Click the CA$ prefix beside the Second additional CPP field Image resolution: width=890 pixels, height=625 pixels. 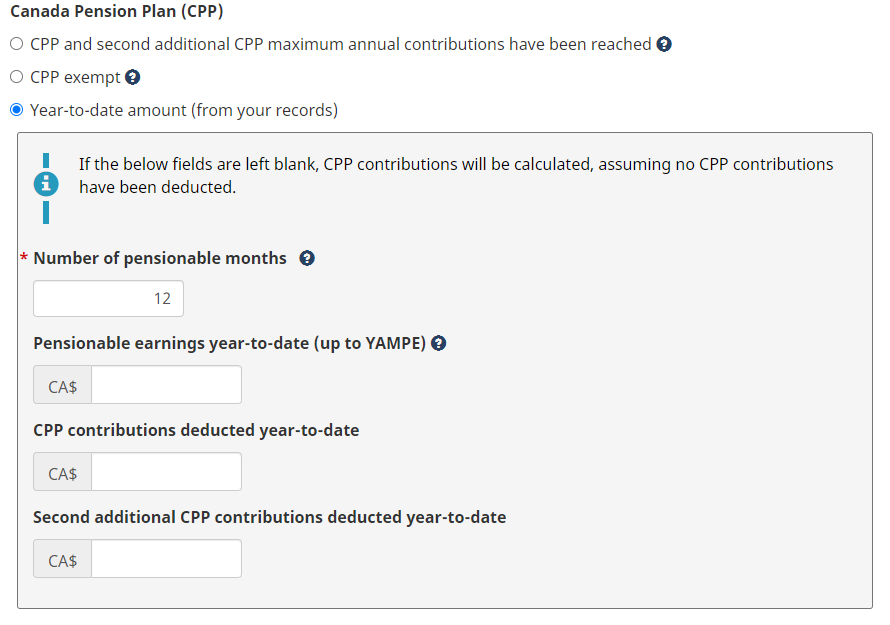(x=62, y=559)
